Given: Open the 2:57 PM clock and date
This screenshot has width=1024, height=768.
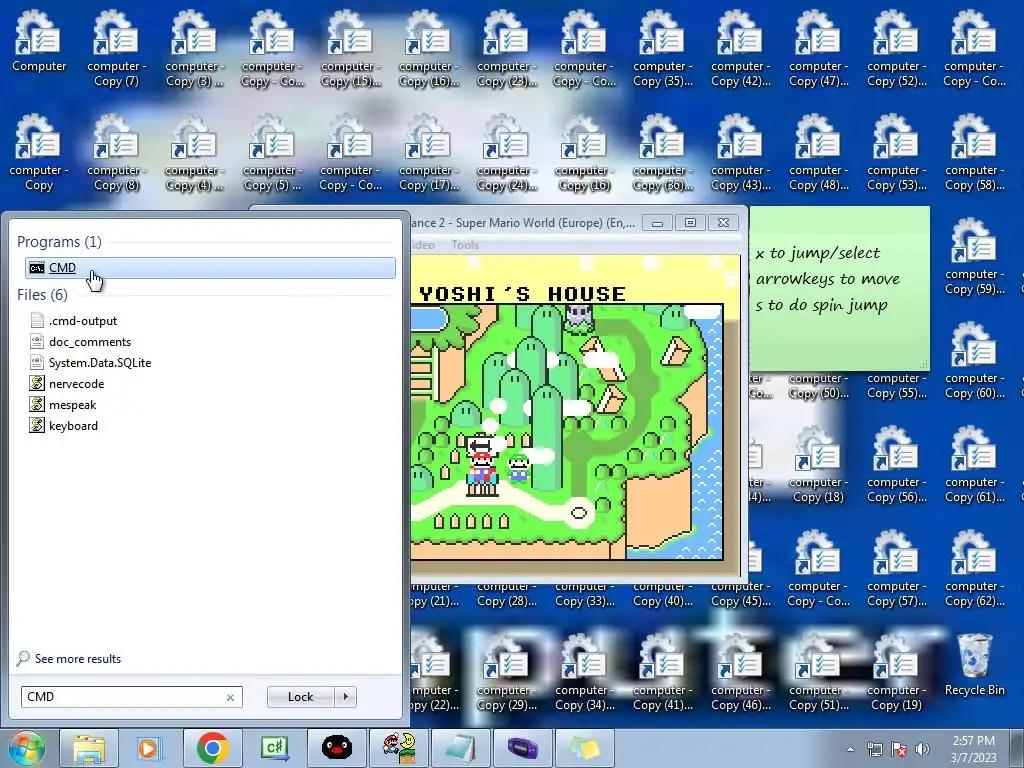Looking at the screenshot, I should pos(973,749).
